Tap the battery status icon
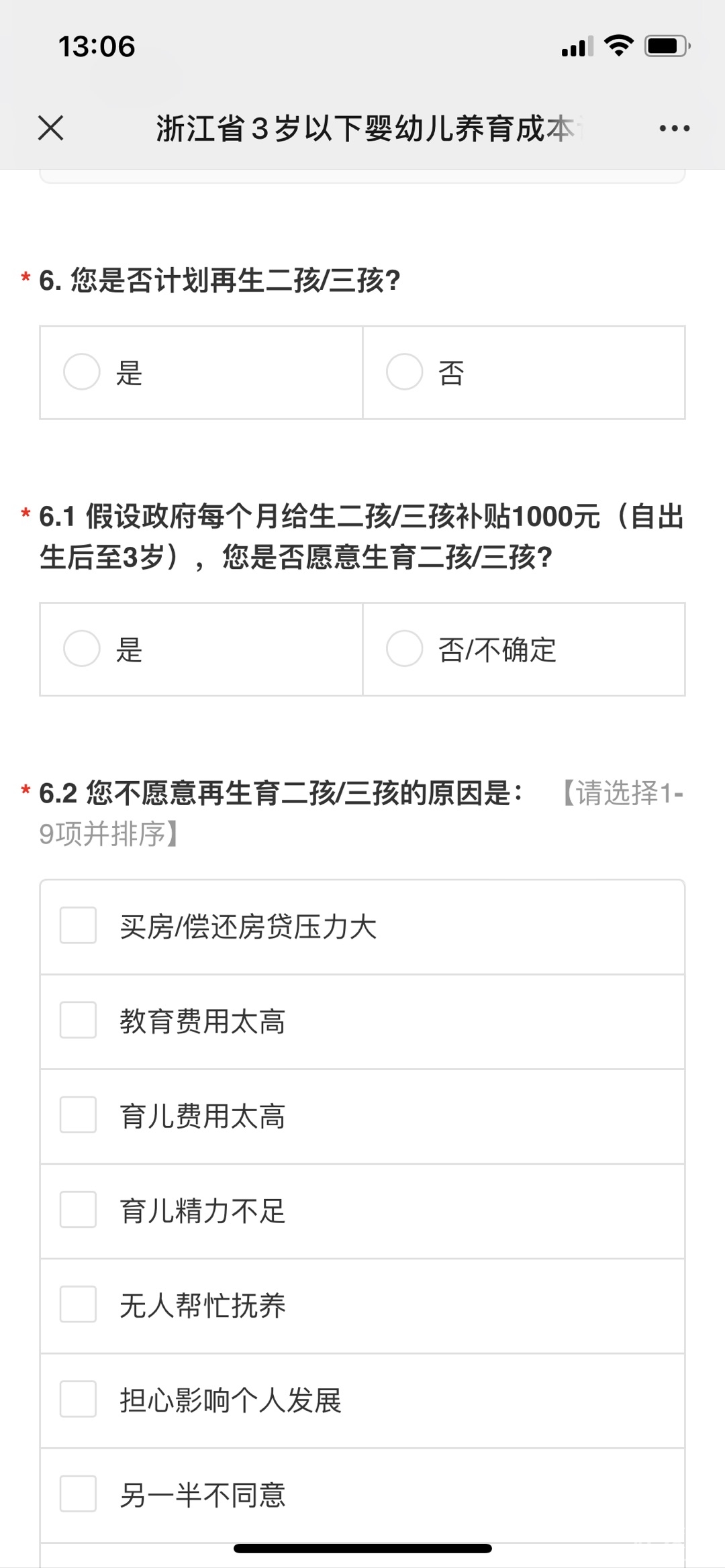Screen dimensions: 725x1568 667,46
